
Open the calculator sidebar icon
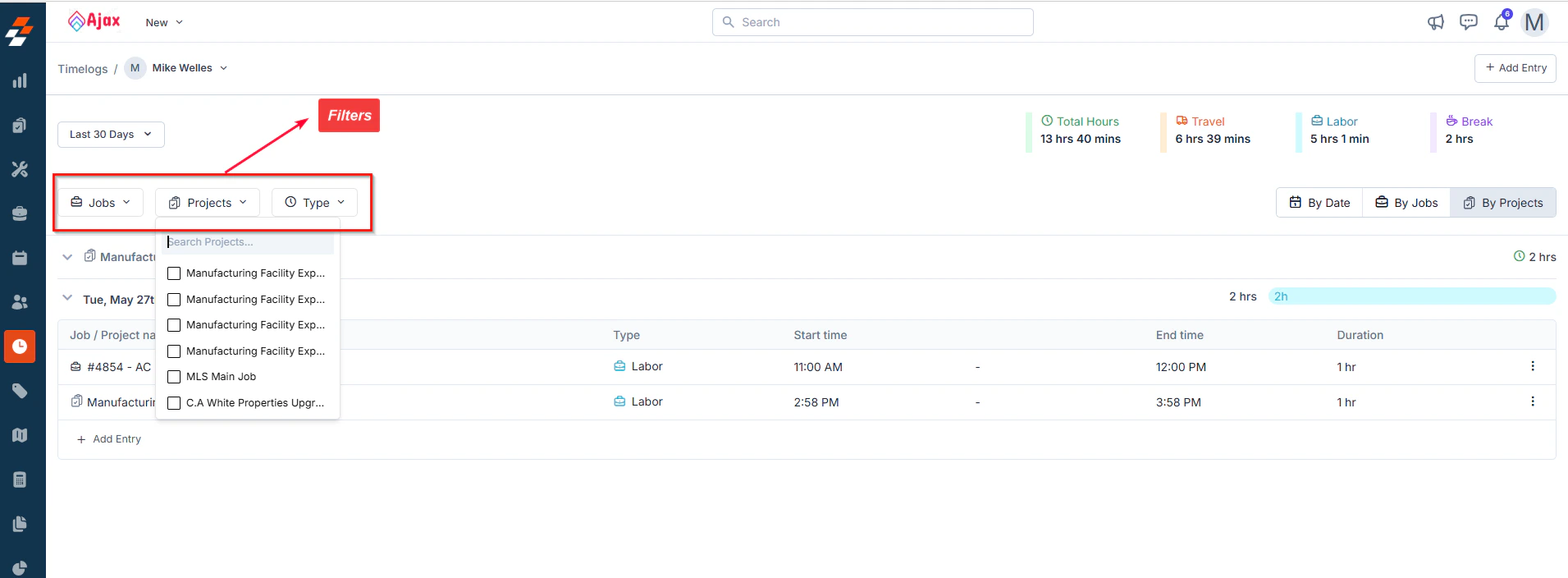point(20,479)
